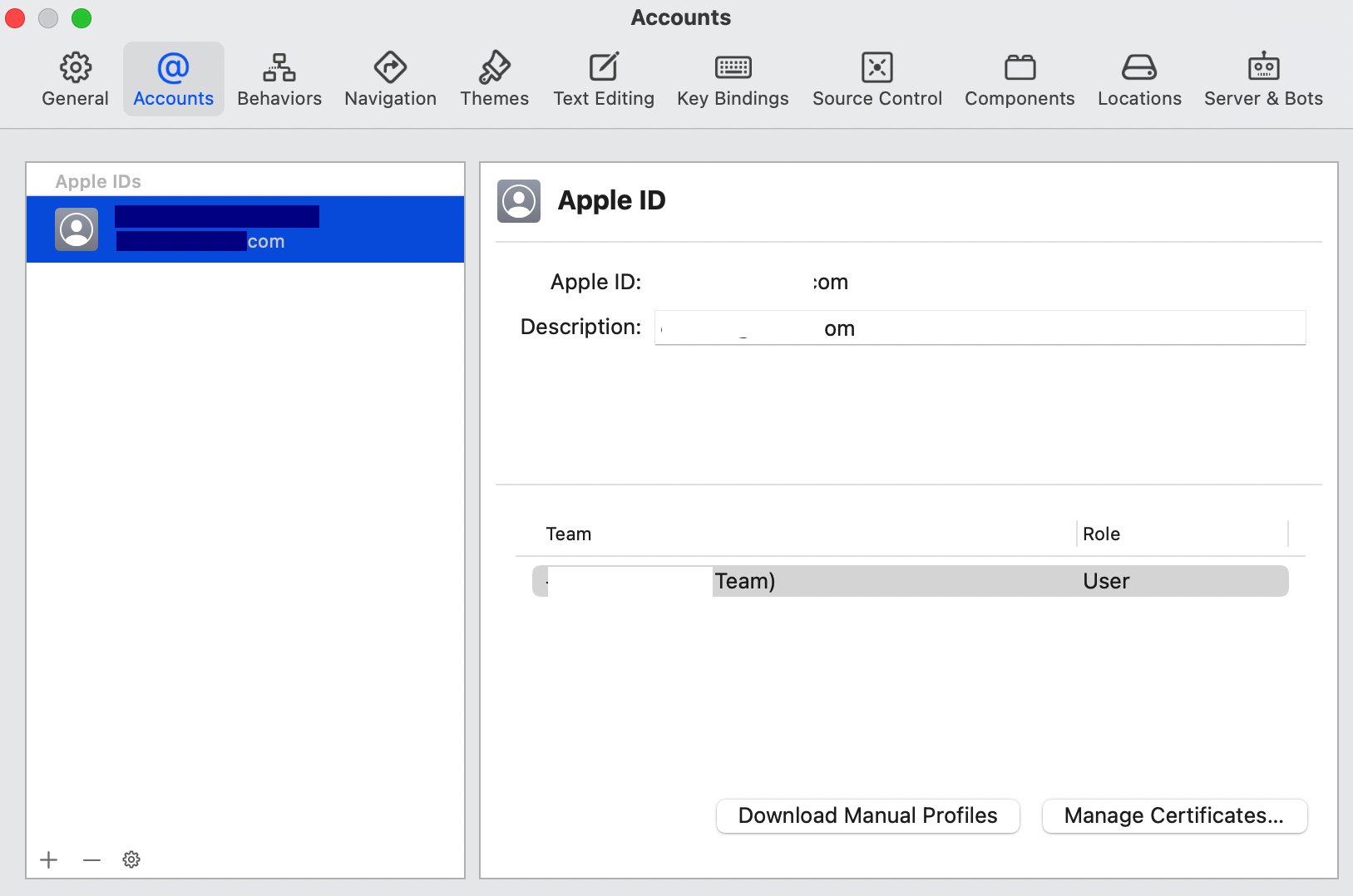Select the team row with User role
Viewport: 1353px width, 896px height.
pyautogui.click(x=911, y=581)
